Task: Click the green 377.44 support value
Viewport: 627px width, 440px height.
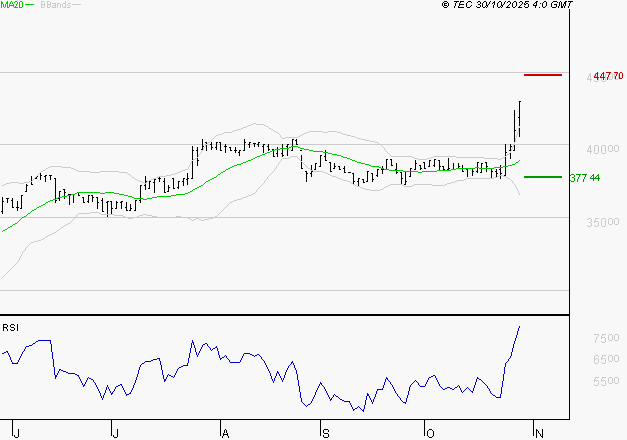Action: [585, 178]
